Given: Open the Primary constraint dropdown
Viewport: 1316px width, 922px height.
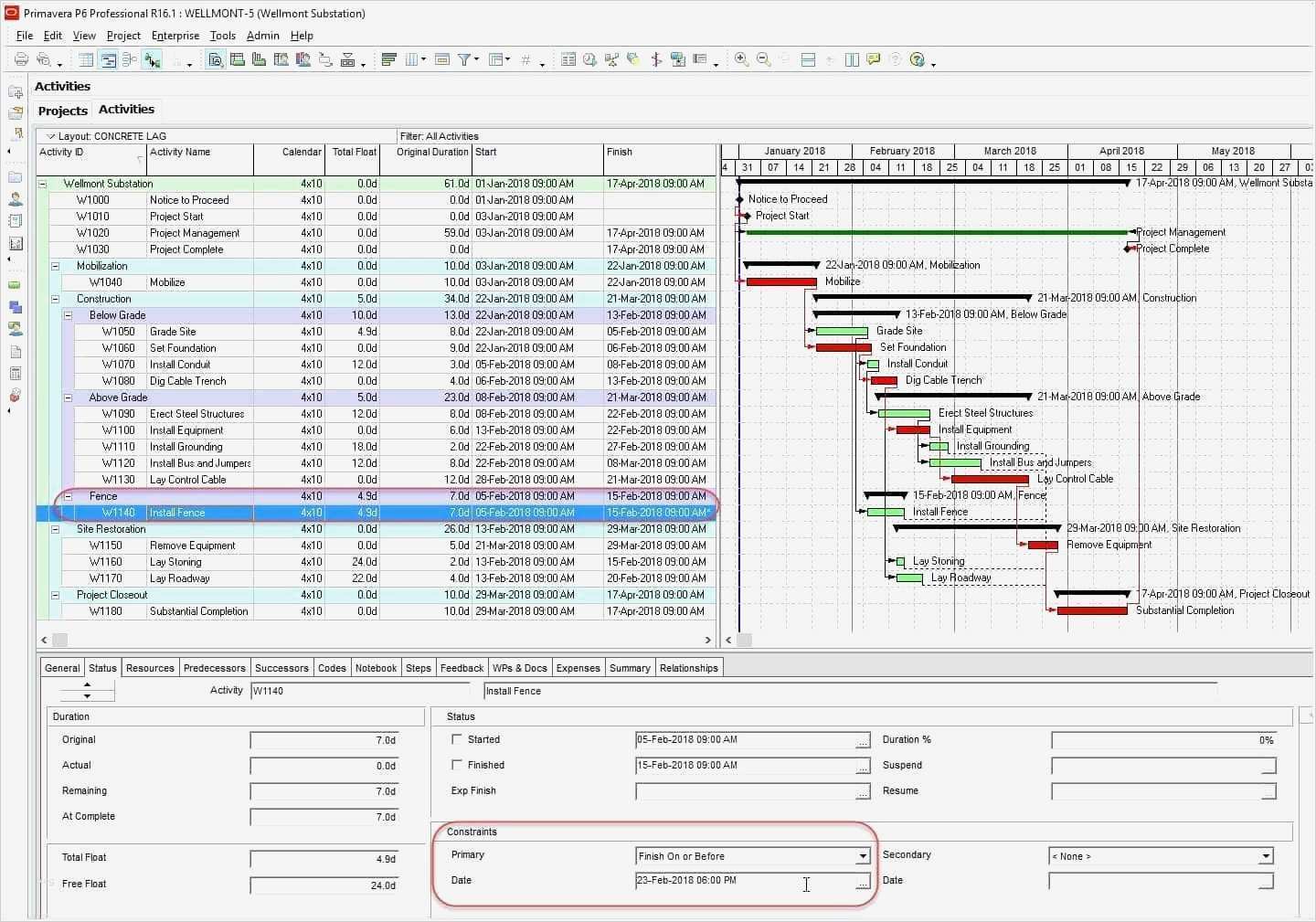Looking at the screenshot, I should pos(861,856).
